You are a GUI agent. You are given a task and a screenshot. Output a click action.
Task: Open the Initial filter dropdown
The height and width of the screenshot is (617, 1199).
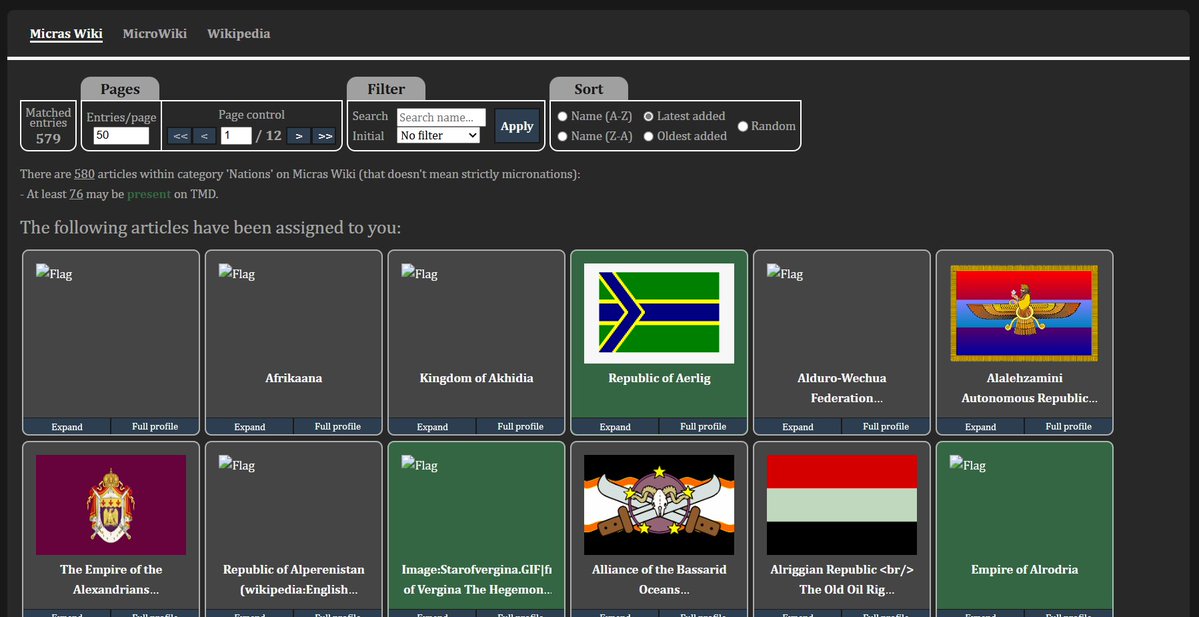tap(438, 135)
